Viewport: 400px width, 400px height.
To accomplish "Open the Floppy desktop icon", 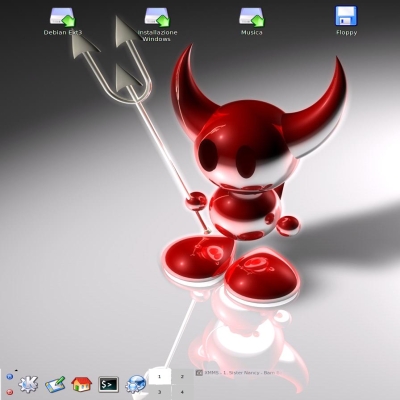I will click(346, 15).
